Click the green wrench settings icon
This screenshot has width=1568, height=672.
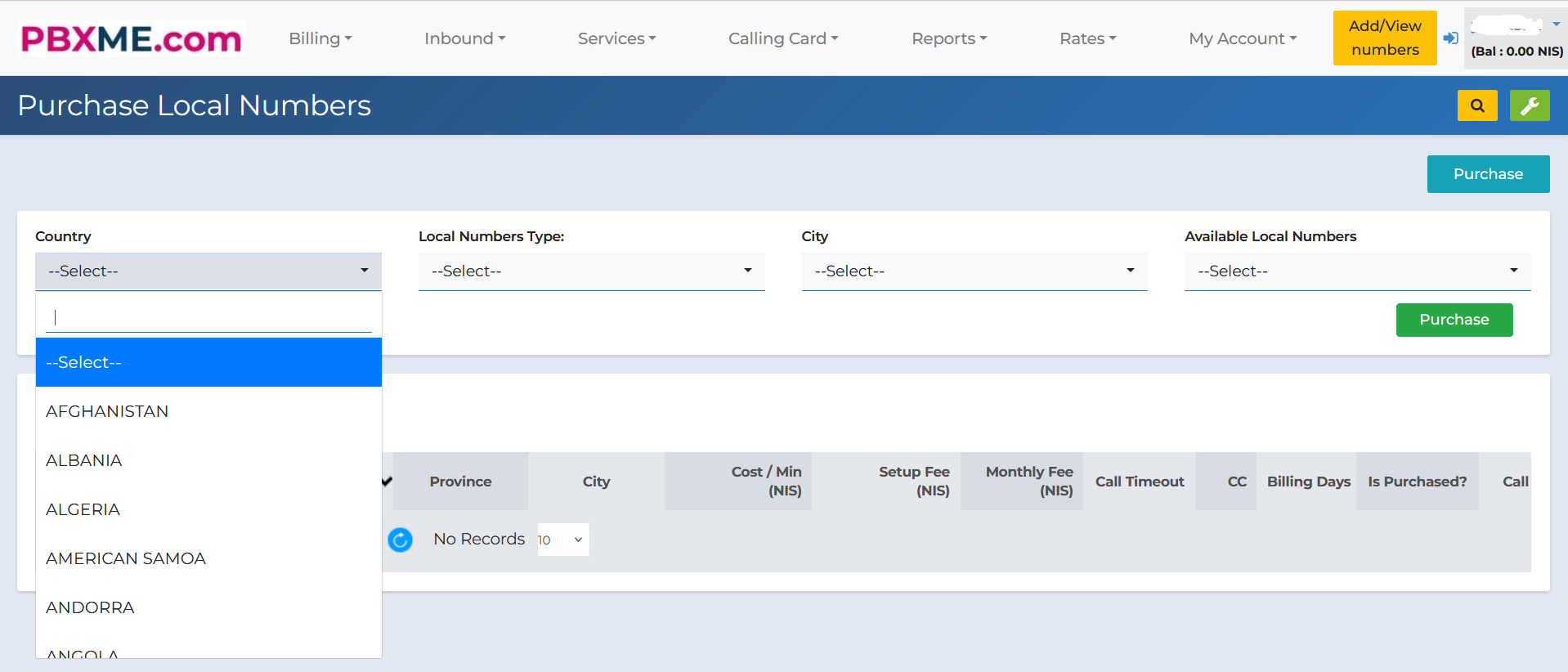pyautogui.click(x=1529, y=105)
